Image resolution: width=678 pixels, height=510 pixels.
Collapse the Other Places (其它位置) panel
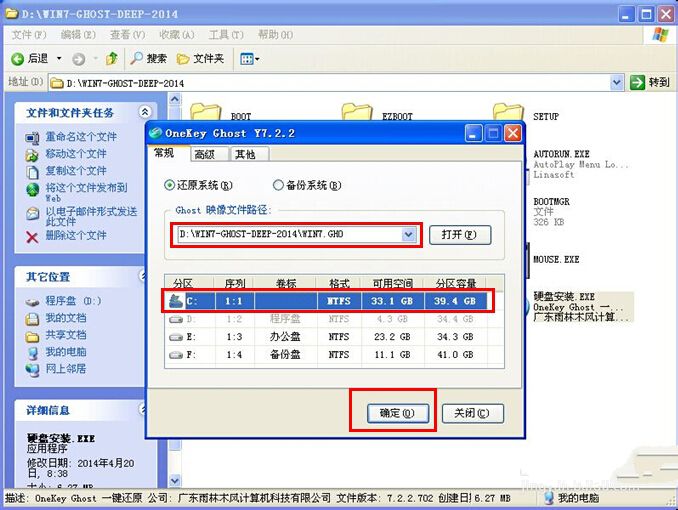pyautogui.click(x=145, y=276)
